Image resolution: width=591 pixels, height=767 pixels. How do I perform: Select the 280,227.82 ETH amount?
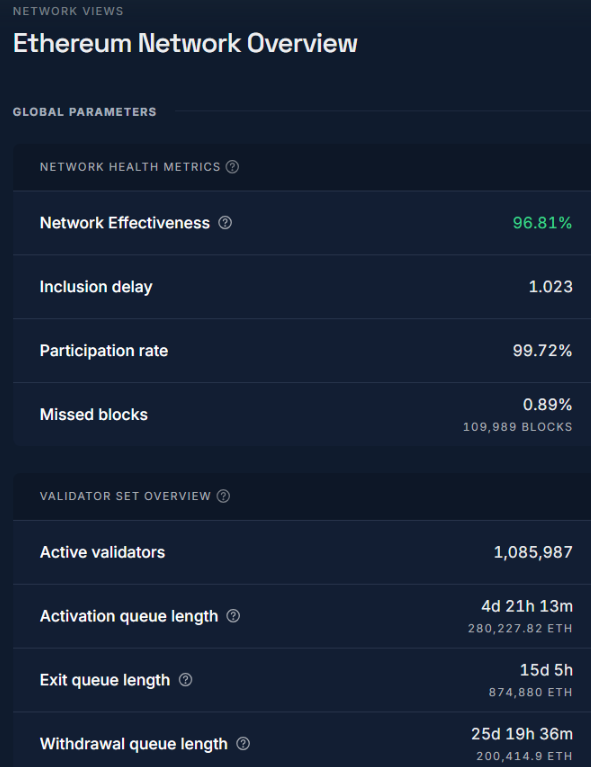point(520,629)
